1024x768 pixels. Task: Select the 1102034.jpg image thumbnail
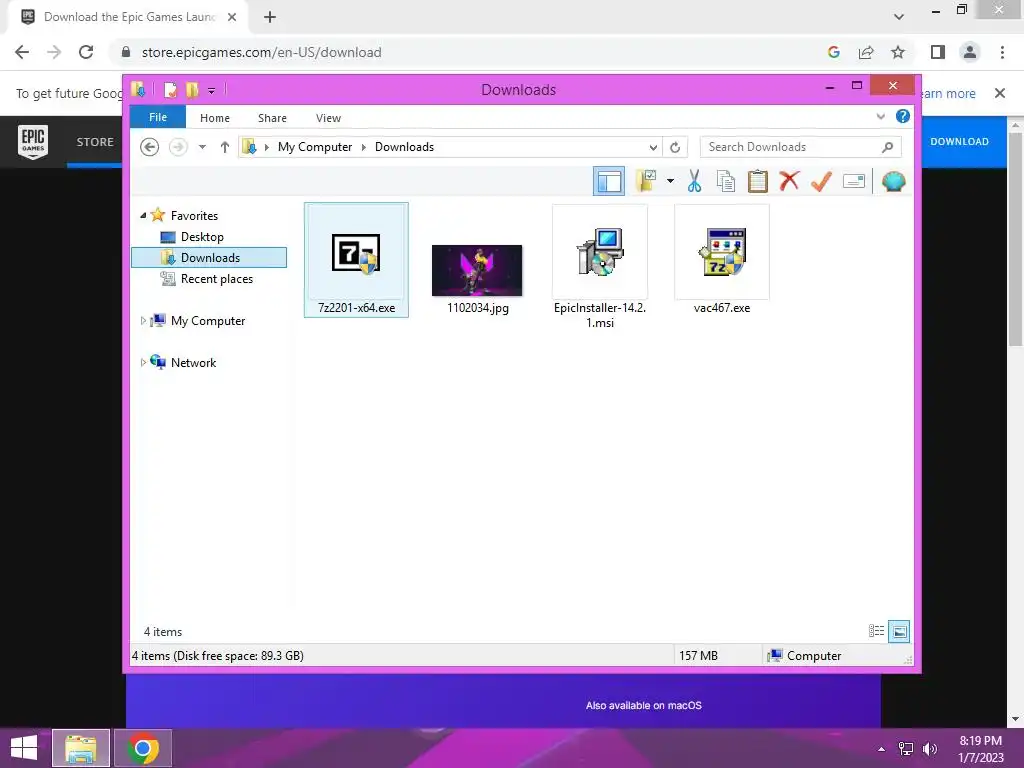click(477, 270)
